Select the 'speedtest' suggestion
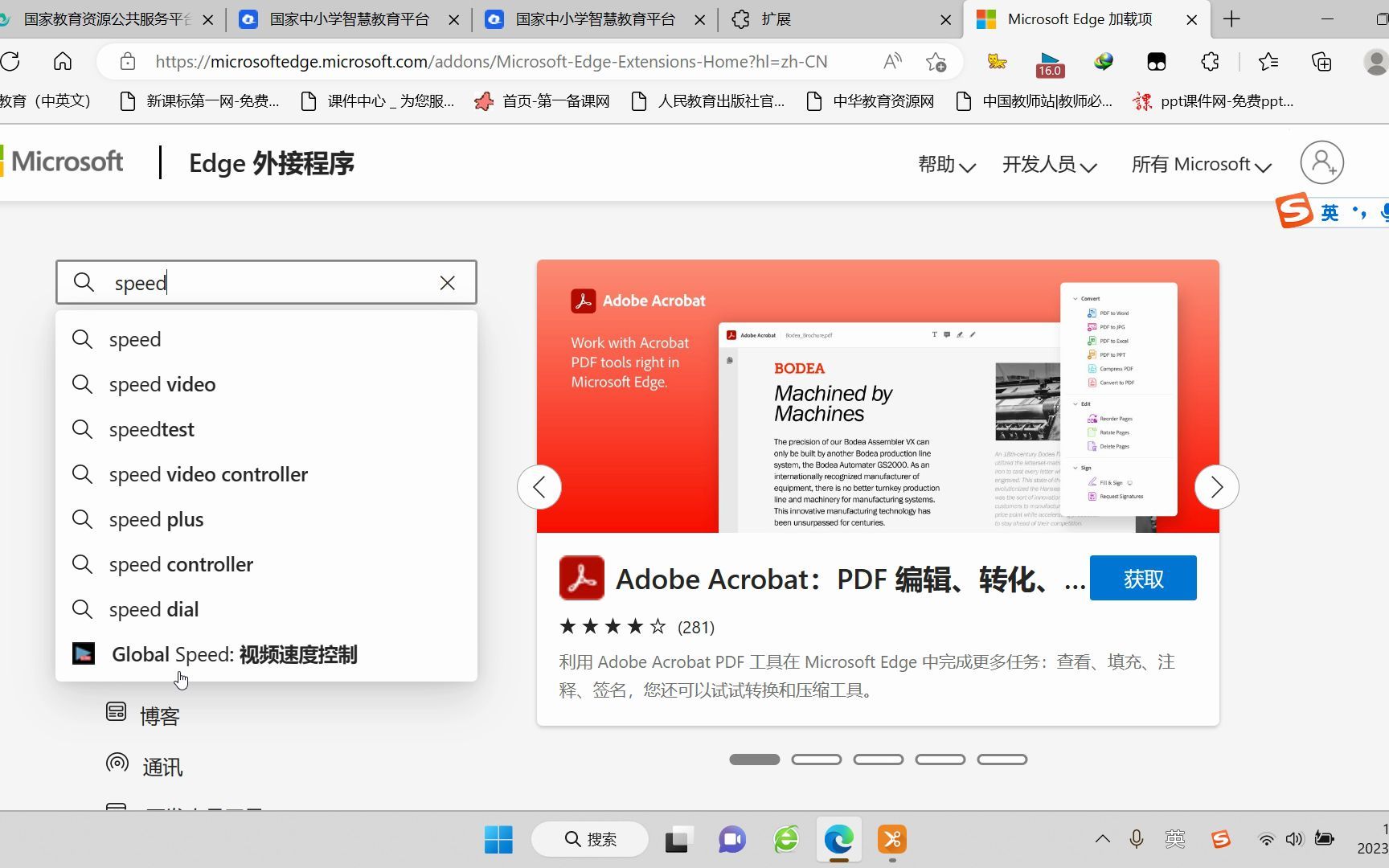This screenshot has width=1389, height=868. [266, 429]
